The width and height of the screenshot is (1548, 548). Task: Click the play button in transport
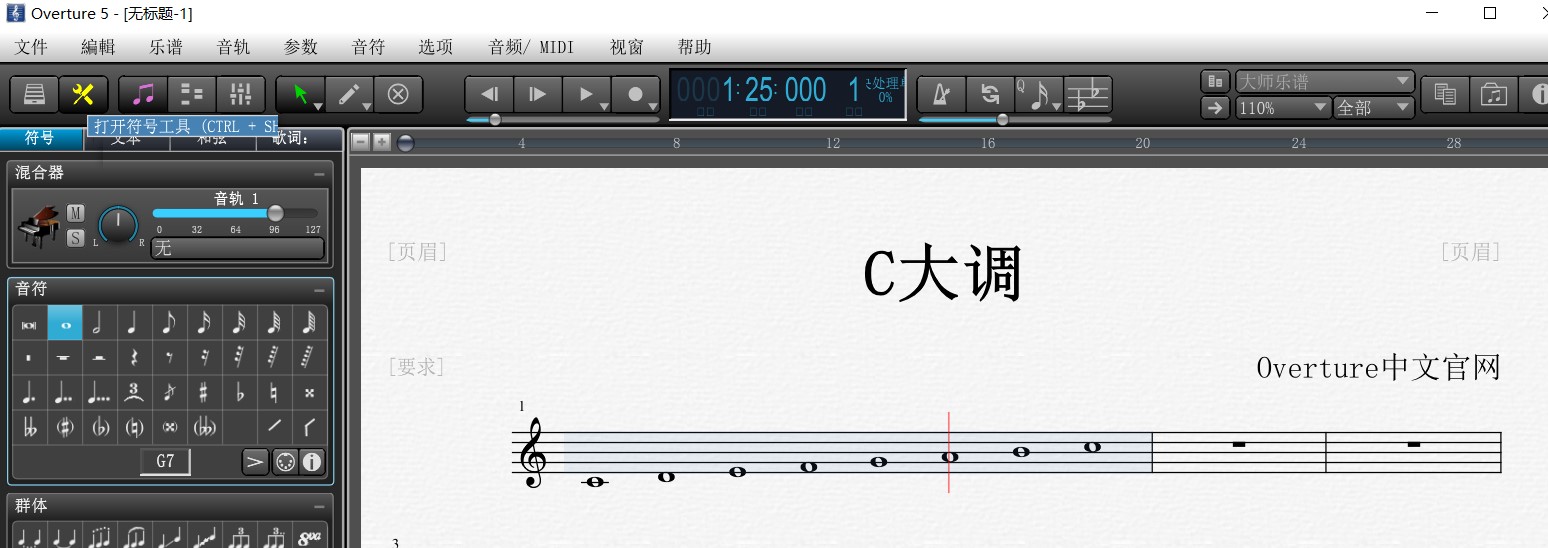tap(586, 94)
